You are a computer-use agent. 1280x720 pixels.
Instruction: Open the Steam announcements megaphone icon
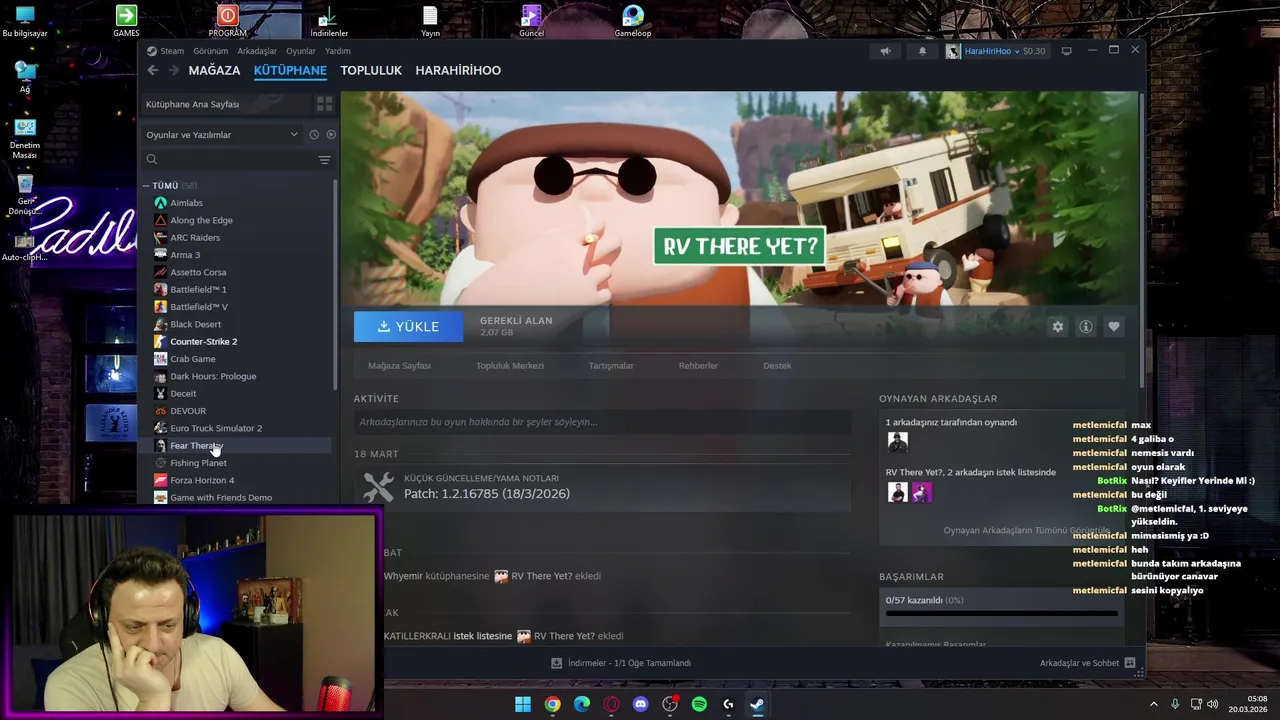[885, 51]
